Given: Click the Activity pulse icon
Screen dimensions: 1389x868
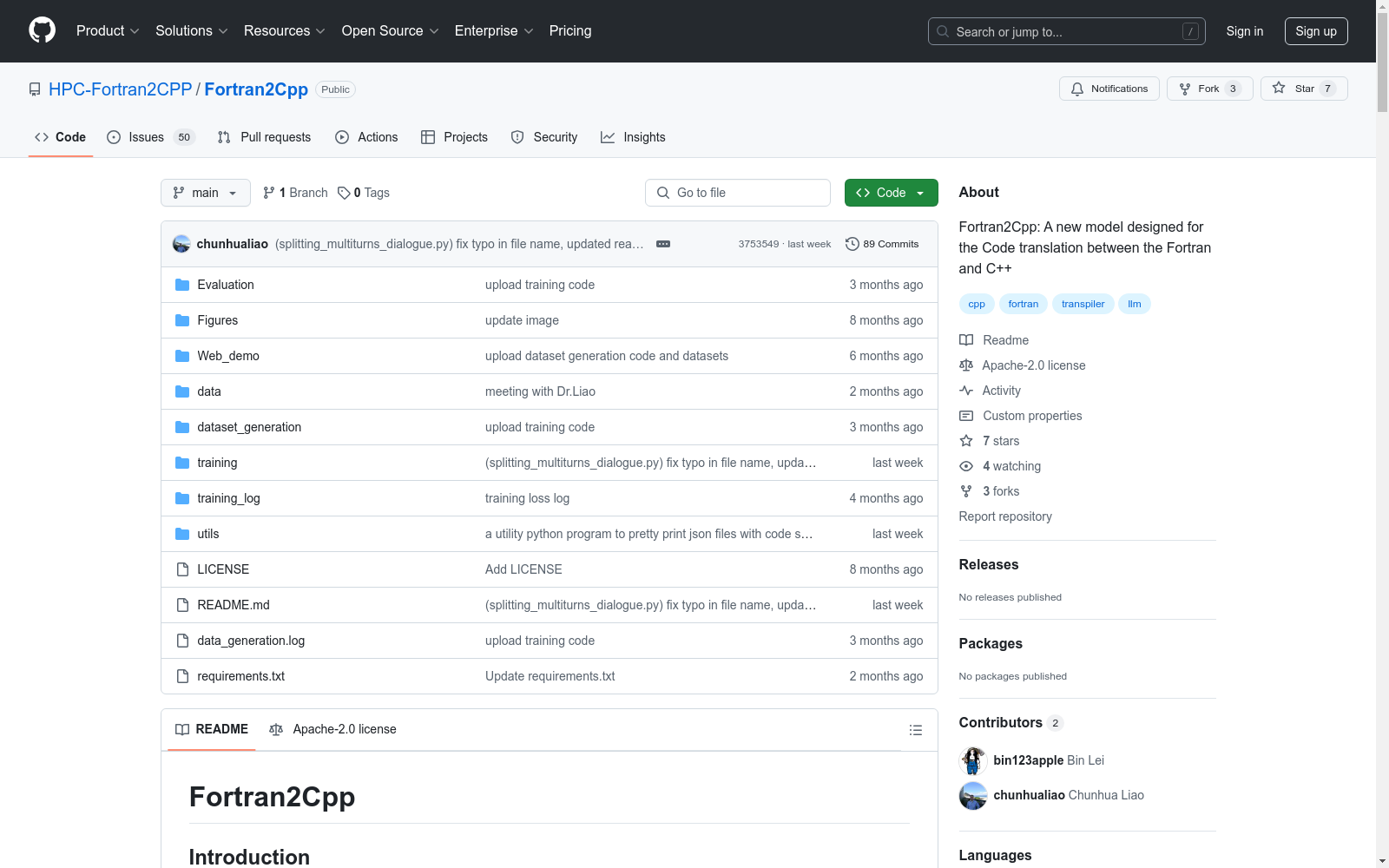Looking at the screenshot, I should click(966, 391).
